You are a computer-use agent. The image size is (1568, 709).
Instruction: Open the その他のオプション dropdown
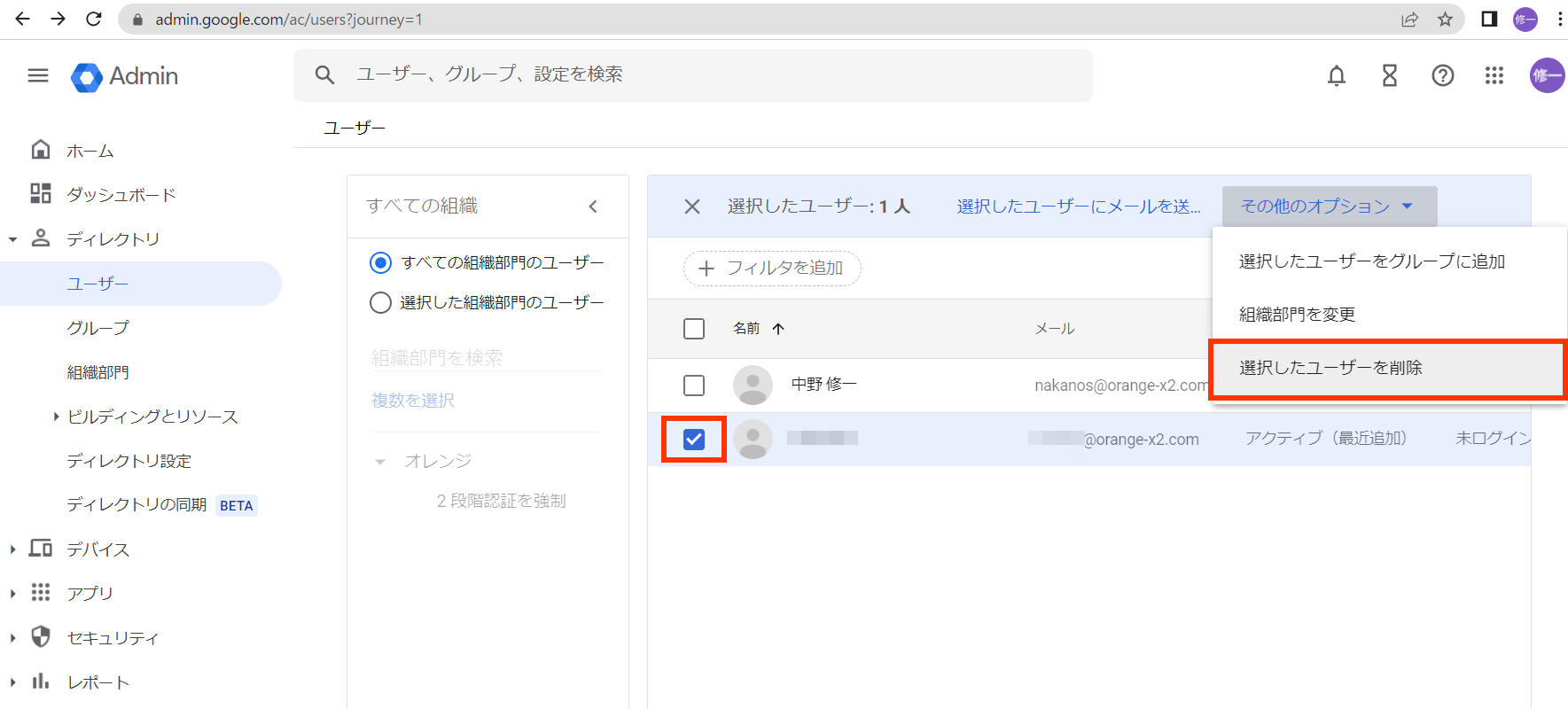[1328, 206]
